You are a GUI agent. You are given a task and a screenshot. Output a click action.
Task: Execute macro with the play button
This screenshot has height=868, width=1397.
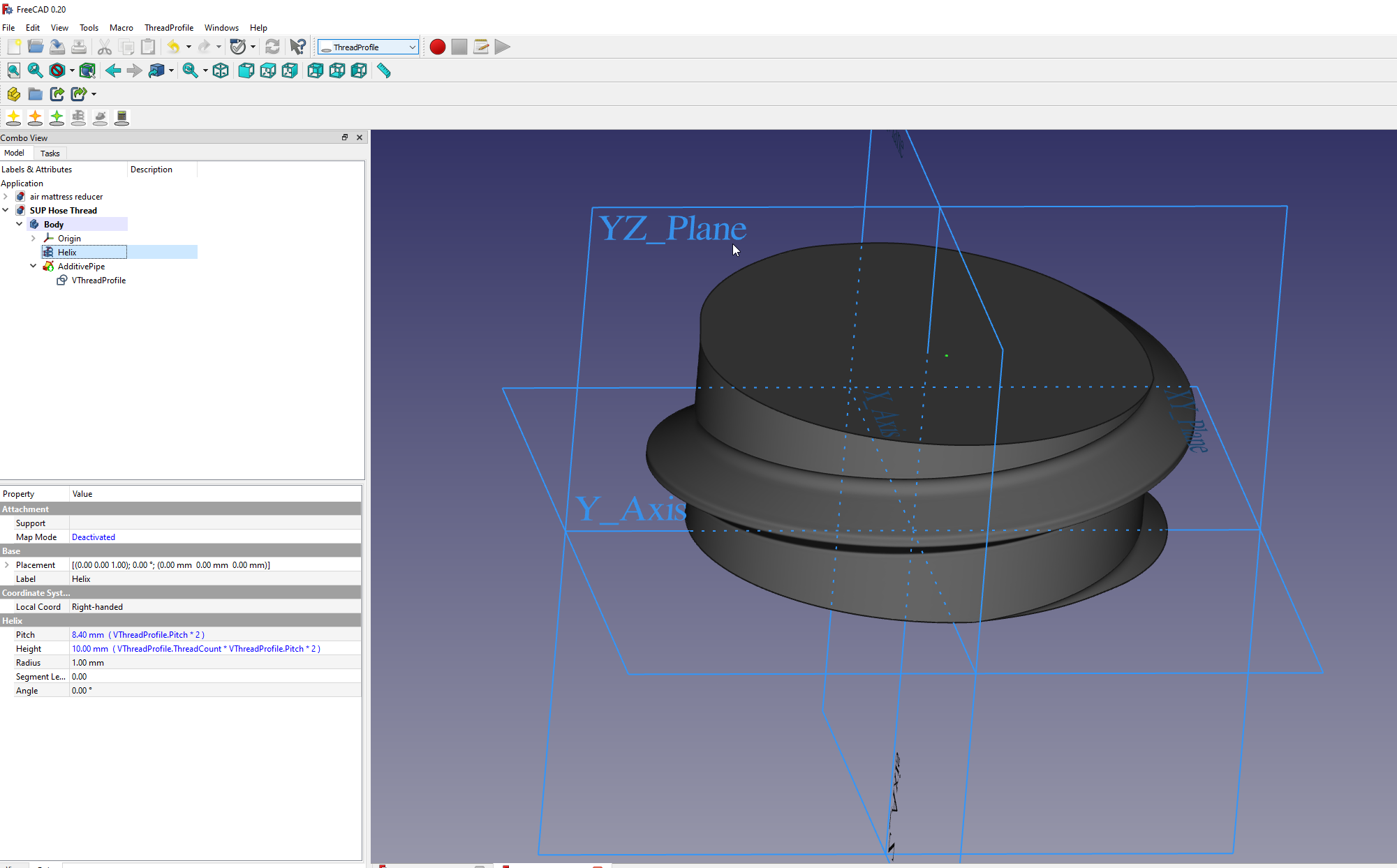coord(503,47)
